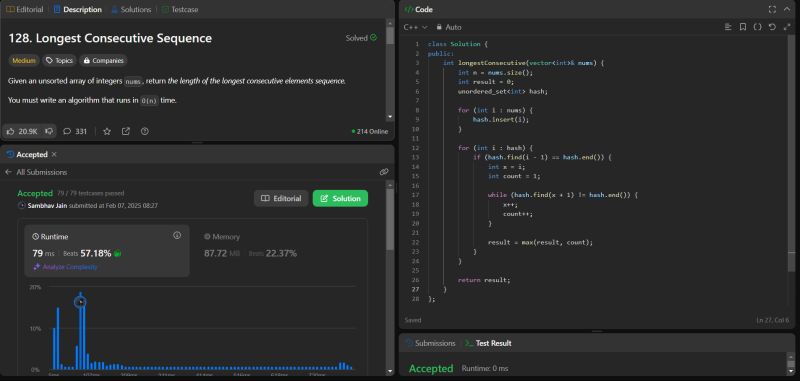Click the Auto lock icon
This screenshot has height=381, width=800.
tap(439, 27)
